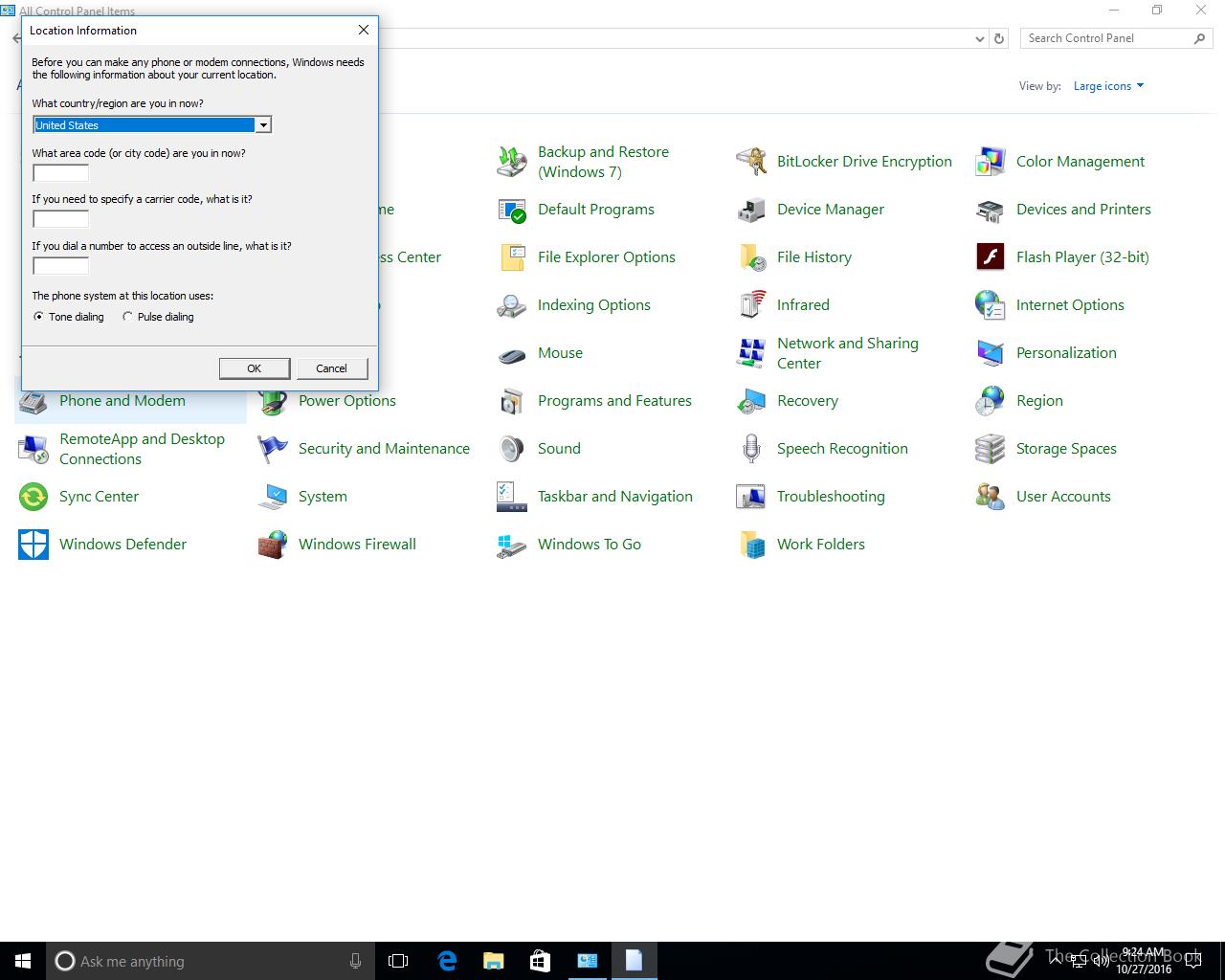This screenshot has height=980, width=1225.
Task: Open the Security and Maintenance flag icon
Action: point(273,449)
